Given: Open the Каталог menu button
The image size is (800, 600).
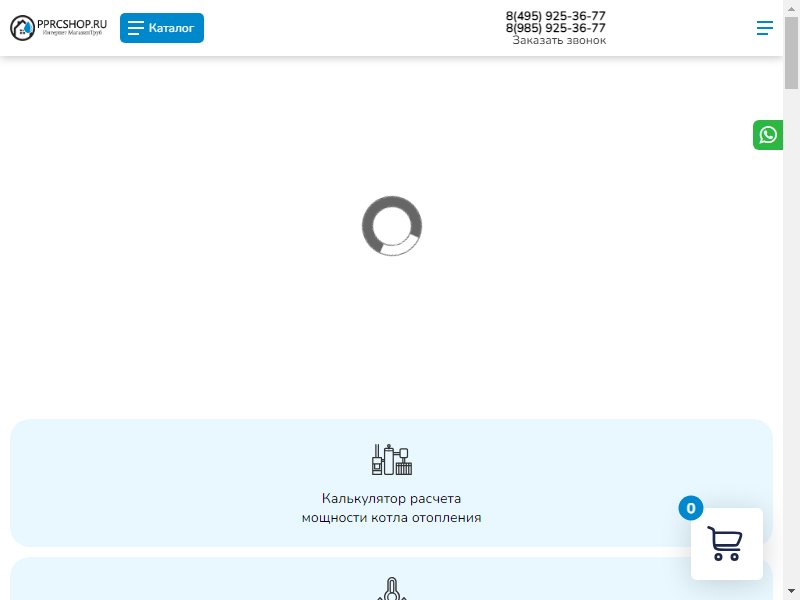Looking at the screenshot, I should 162,28.
